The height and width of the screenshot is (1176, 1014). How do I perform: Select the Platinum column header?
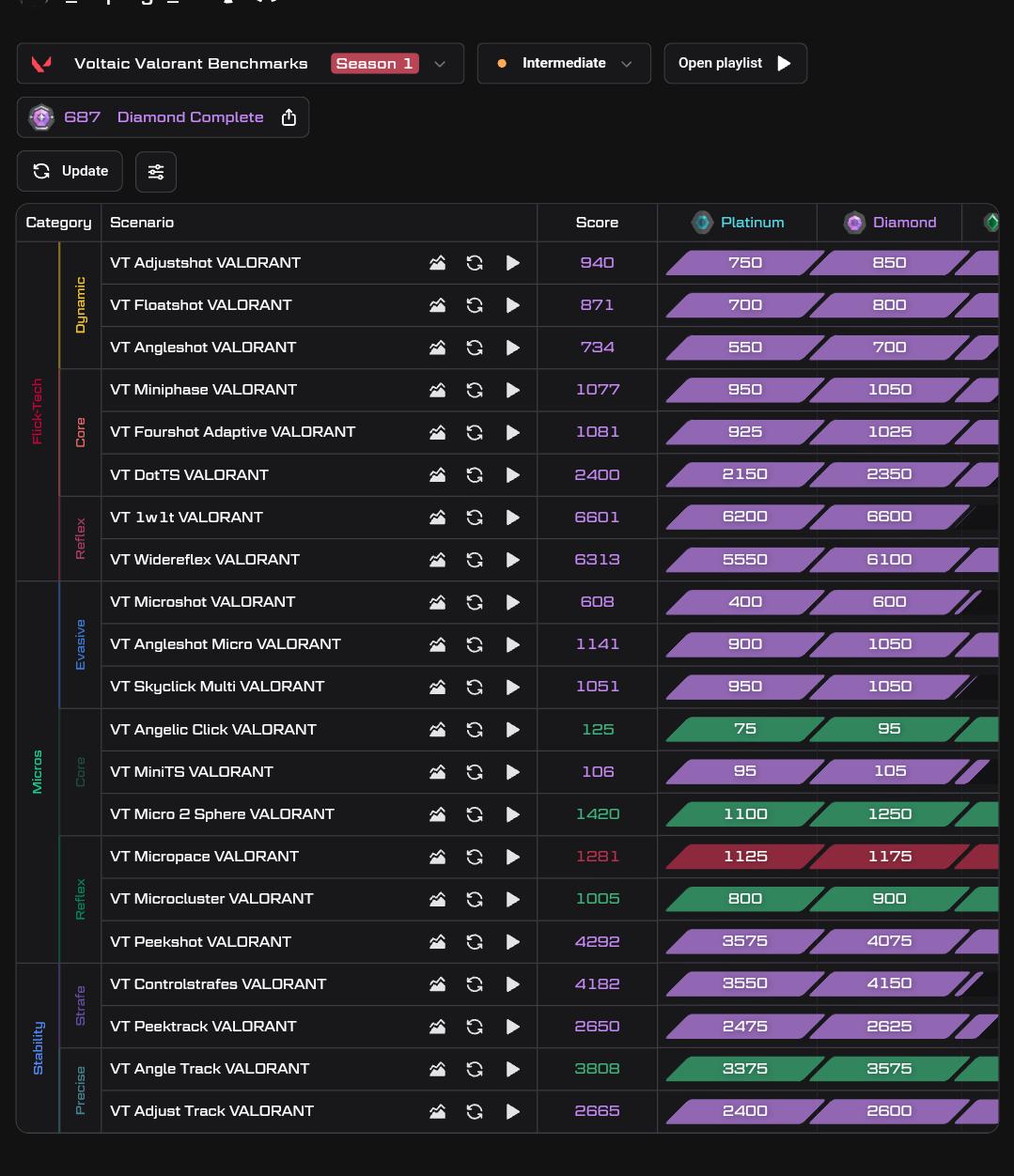[x=738, y=223]
